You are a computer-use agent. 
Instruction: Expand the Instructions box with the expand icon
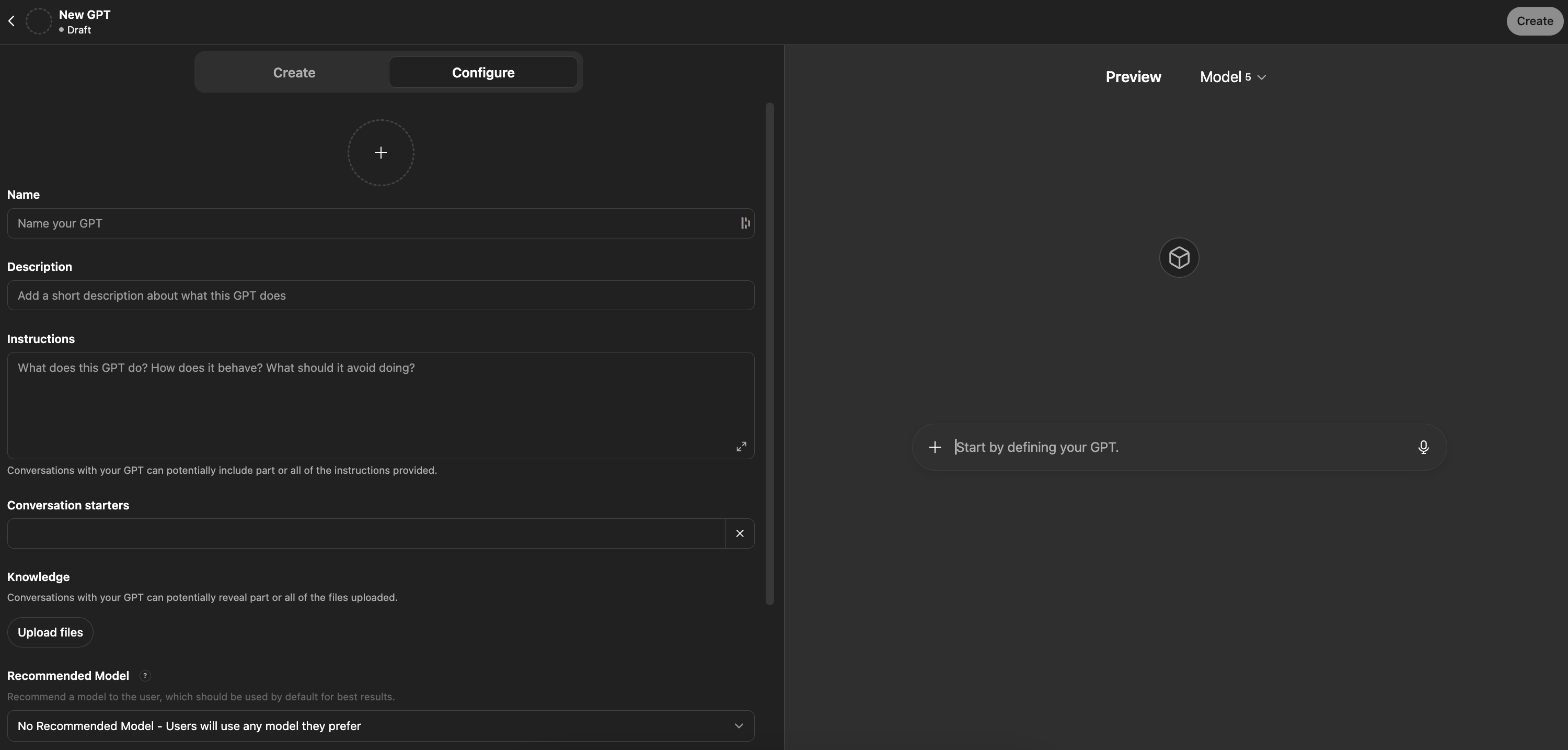741,447
